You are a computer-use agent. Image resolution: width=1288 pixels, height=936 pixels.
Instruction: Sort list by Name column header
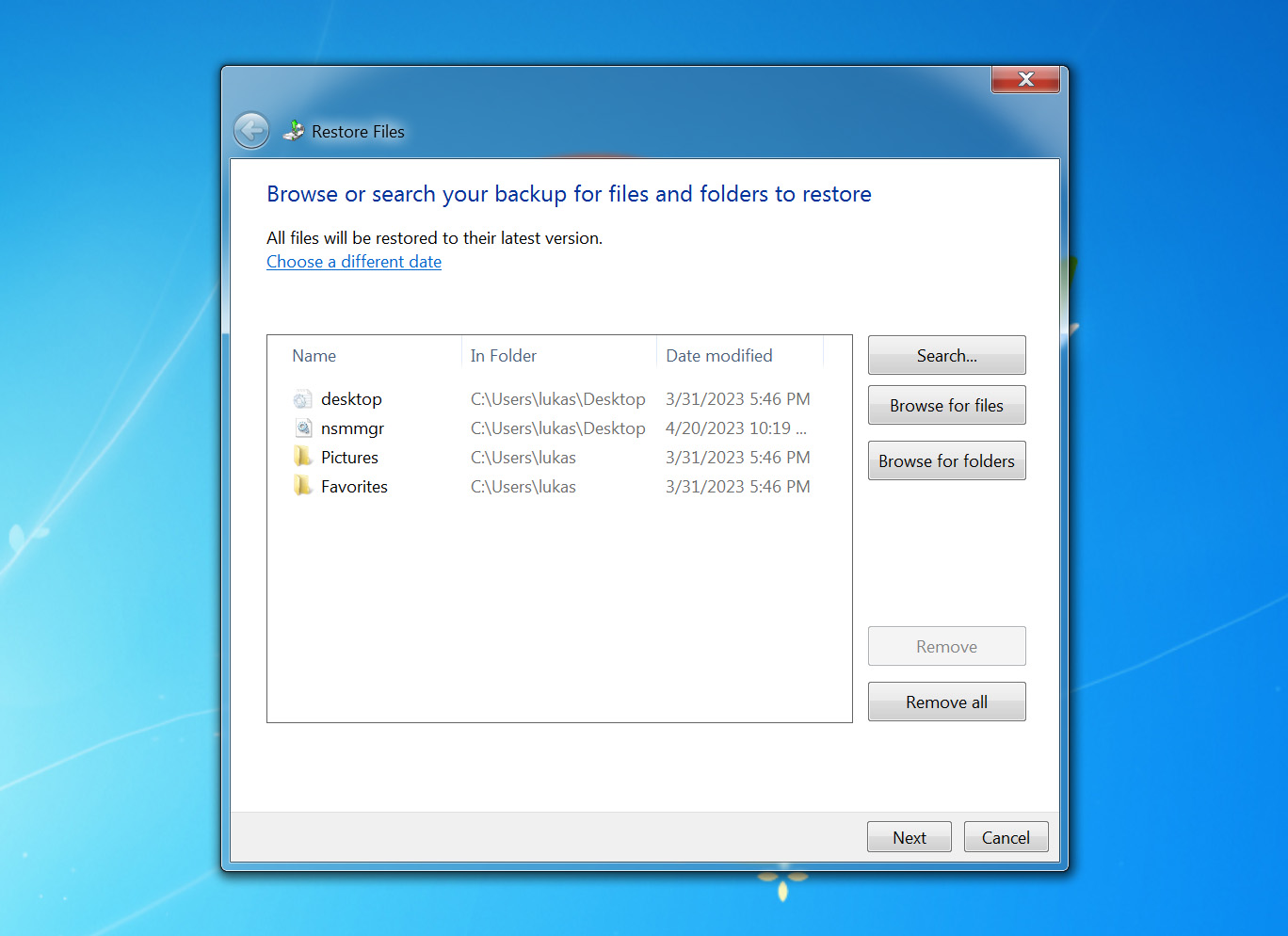click(314, 356)
